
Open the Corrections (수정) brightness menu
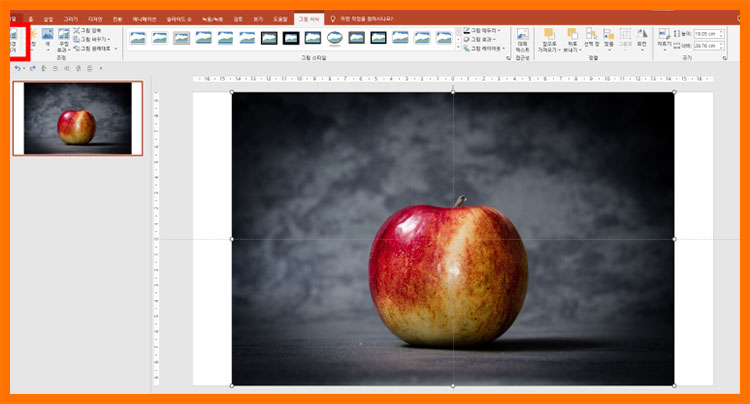[x=33, y=40]
